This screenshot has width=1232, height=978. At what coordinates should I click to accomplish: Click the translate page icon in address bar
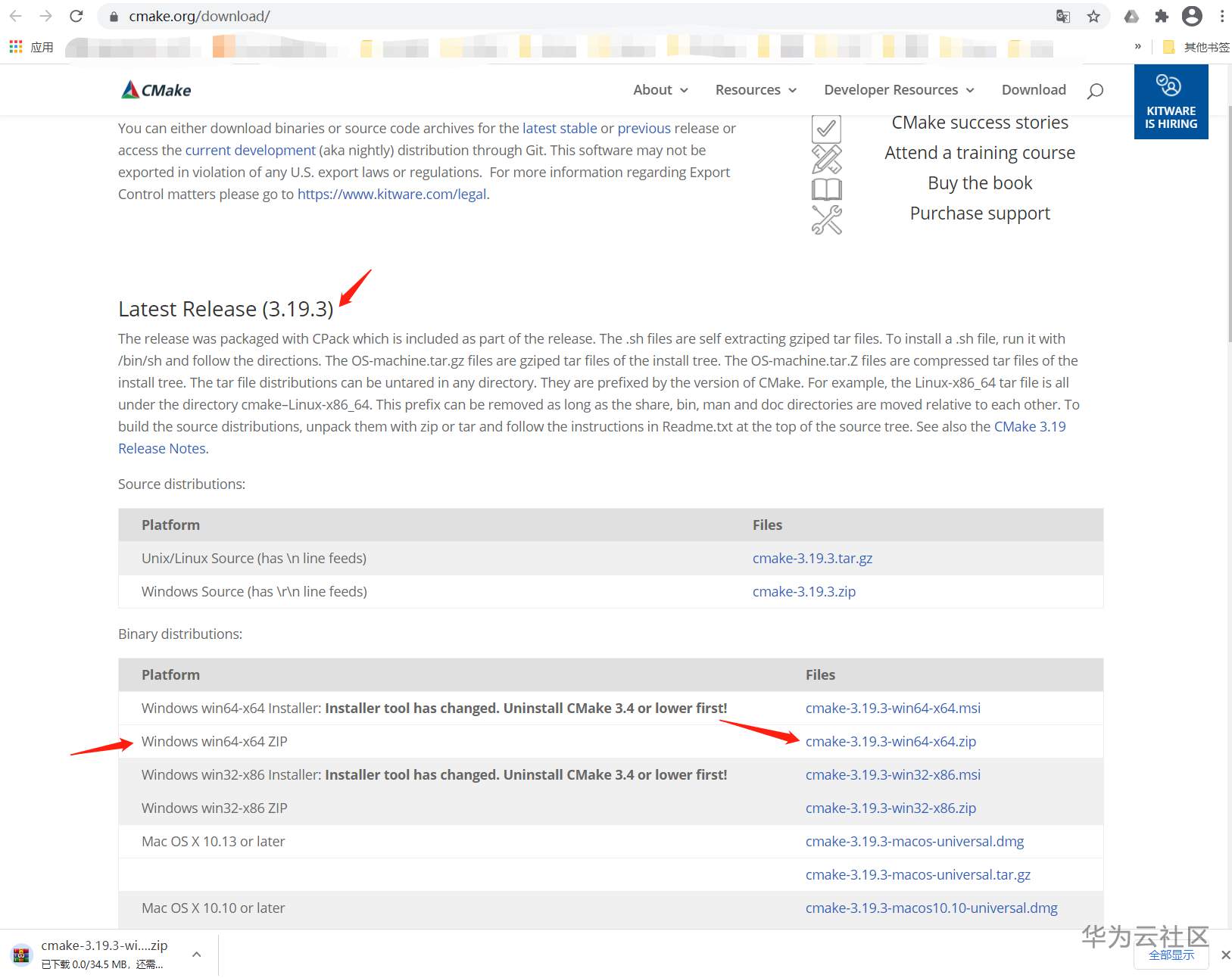click(x=1063, y=16)
